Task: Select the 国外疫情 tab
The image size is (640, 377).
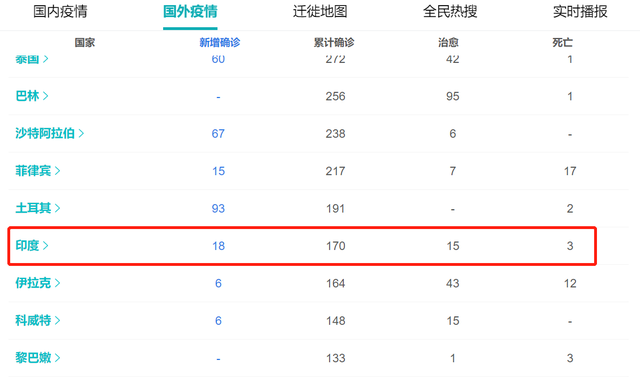Action: point(190,11)
